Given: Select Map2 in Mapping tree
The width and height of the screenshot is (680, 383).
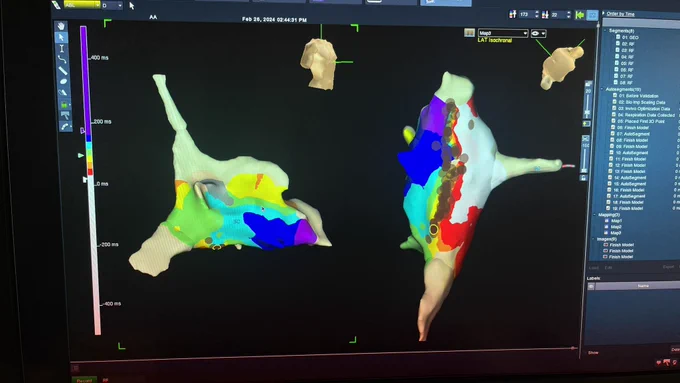Looking at the screenshot, I should (616, 226).
